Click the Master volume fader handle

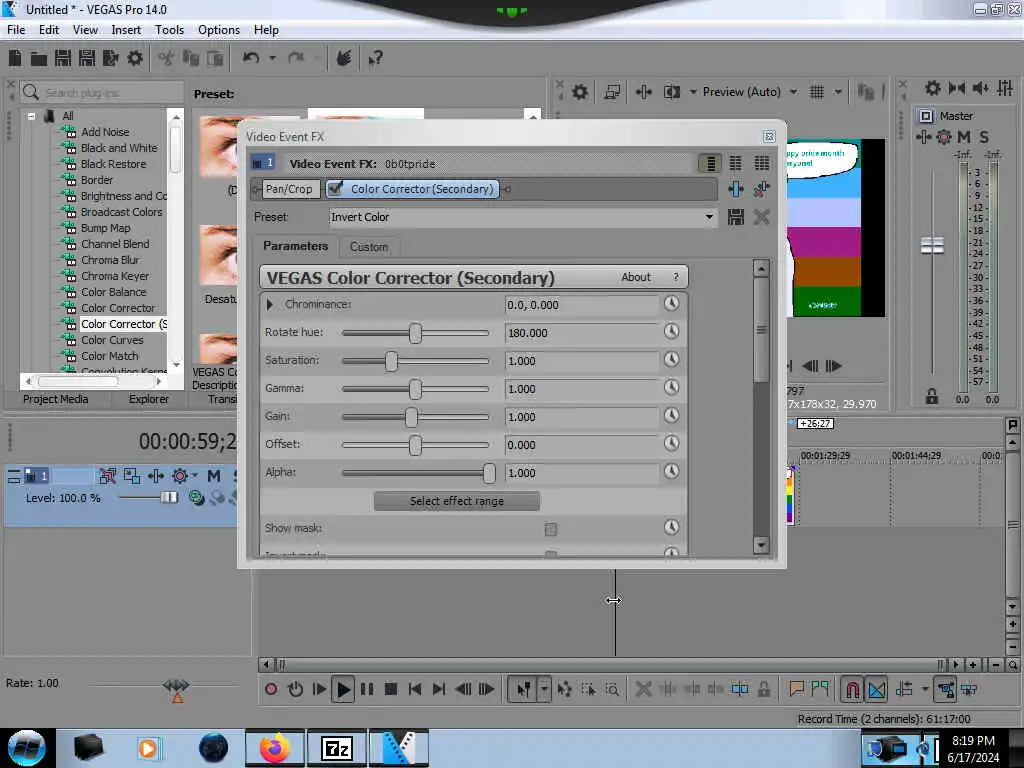click(932, 246)
